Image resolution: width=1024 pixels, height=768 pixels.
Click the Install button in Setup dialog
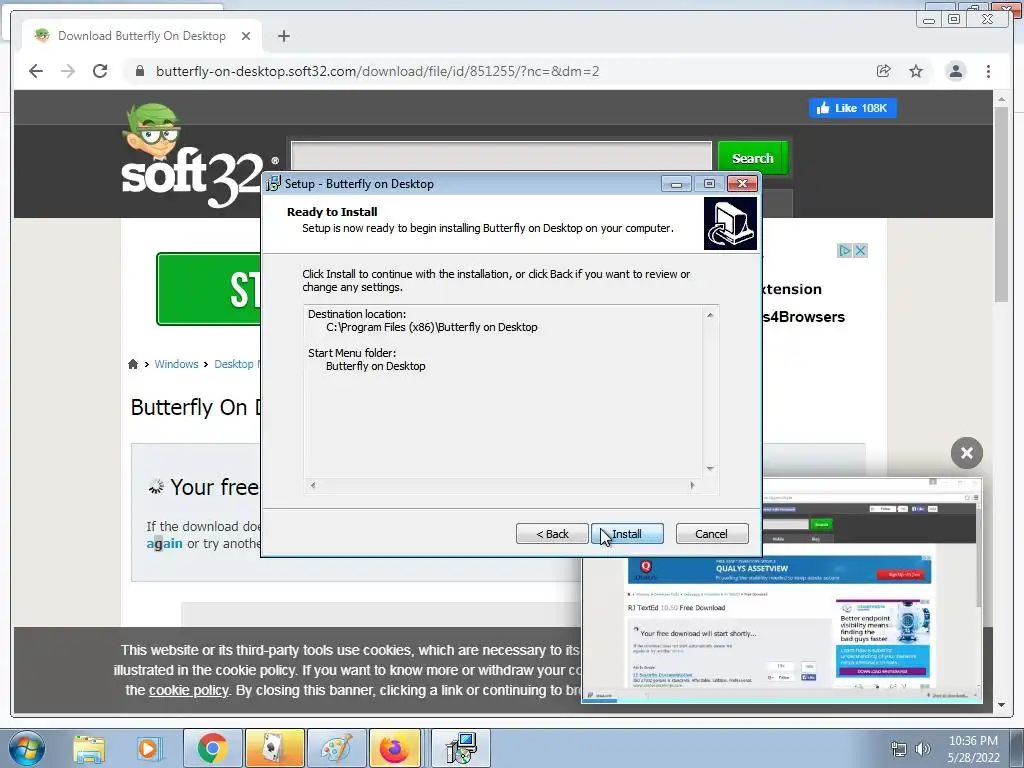click(x=627, y=534)
